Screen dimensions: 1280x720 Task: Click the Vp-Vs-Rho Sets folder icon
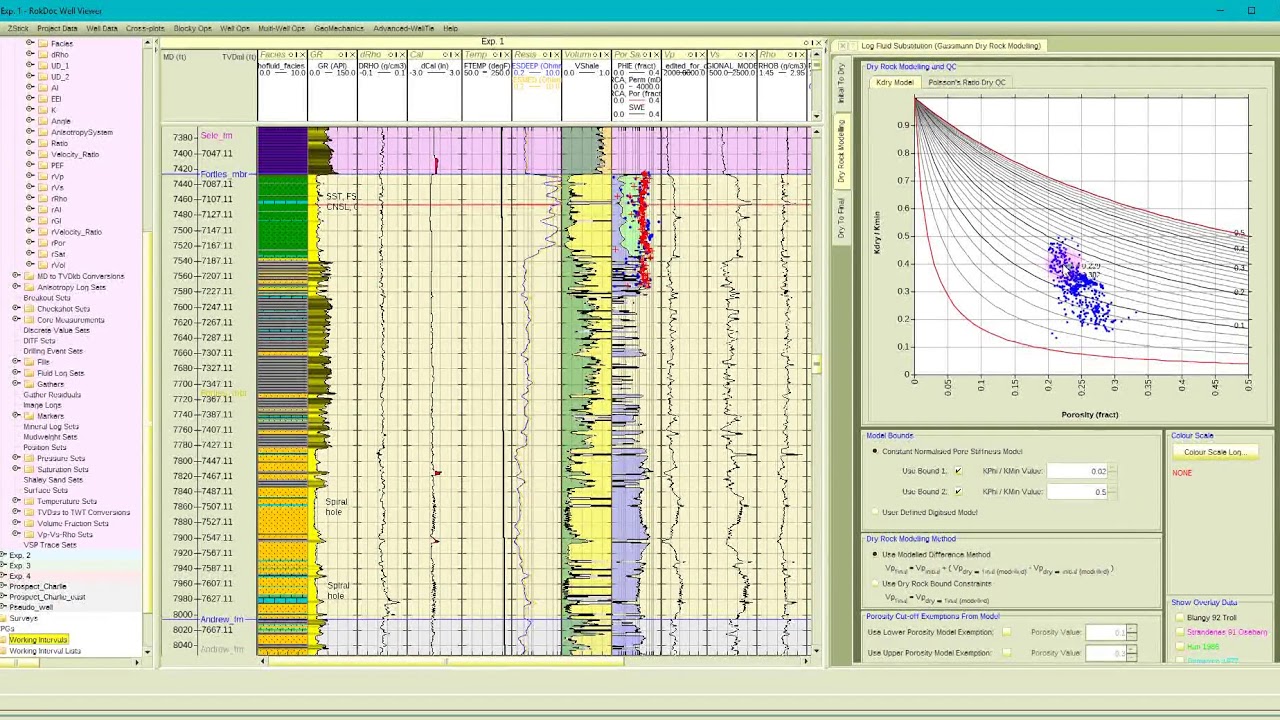(29, 534)
